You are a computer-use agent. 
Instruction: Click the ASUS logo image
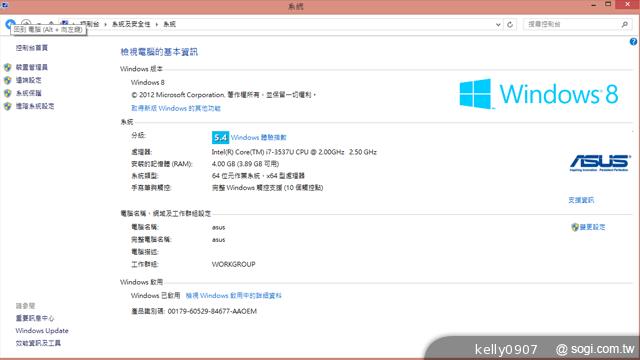(600, 163)
